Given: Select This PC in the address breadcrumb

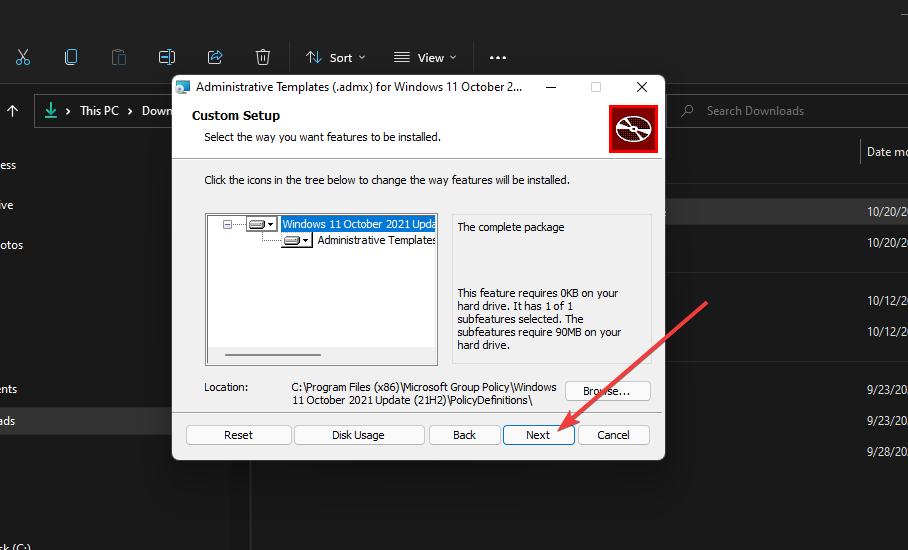Looking at the screenshot, I should [x=99, y=111].
